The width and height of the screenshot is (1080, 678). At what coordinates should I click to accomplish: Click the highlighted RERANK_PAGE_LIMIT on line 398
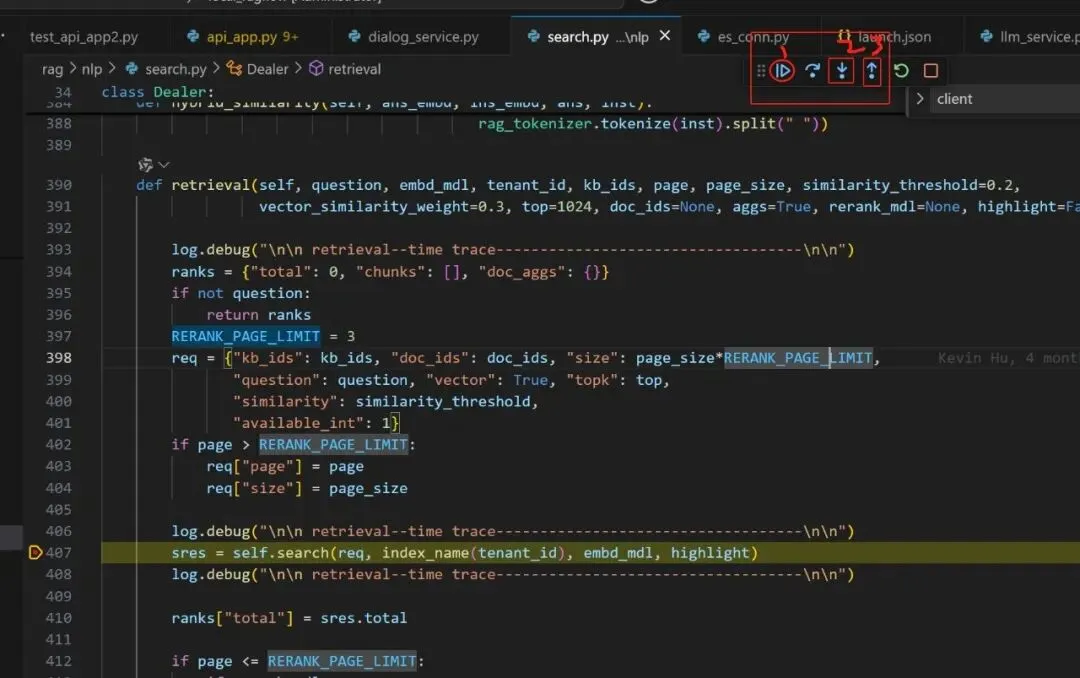pyautogui.click(x=798, y=358)
